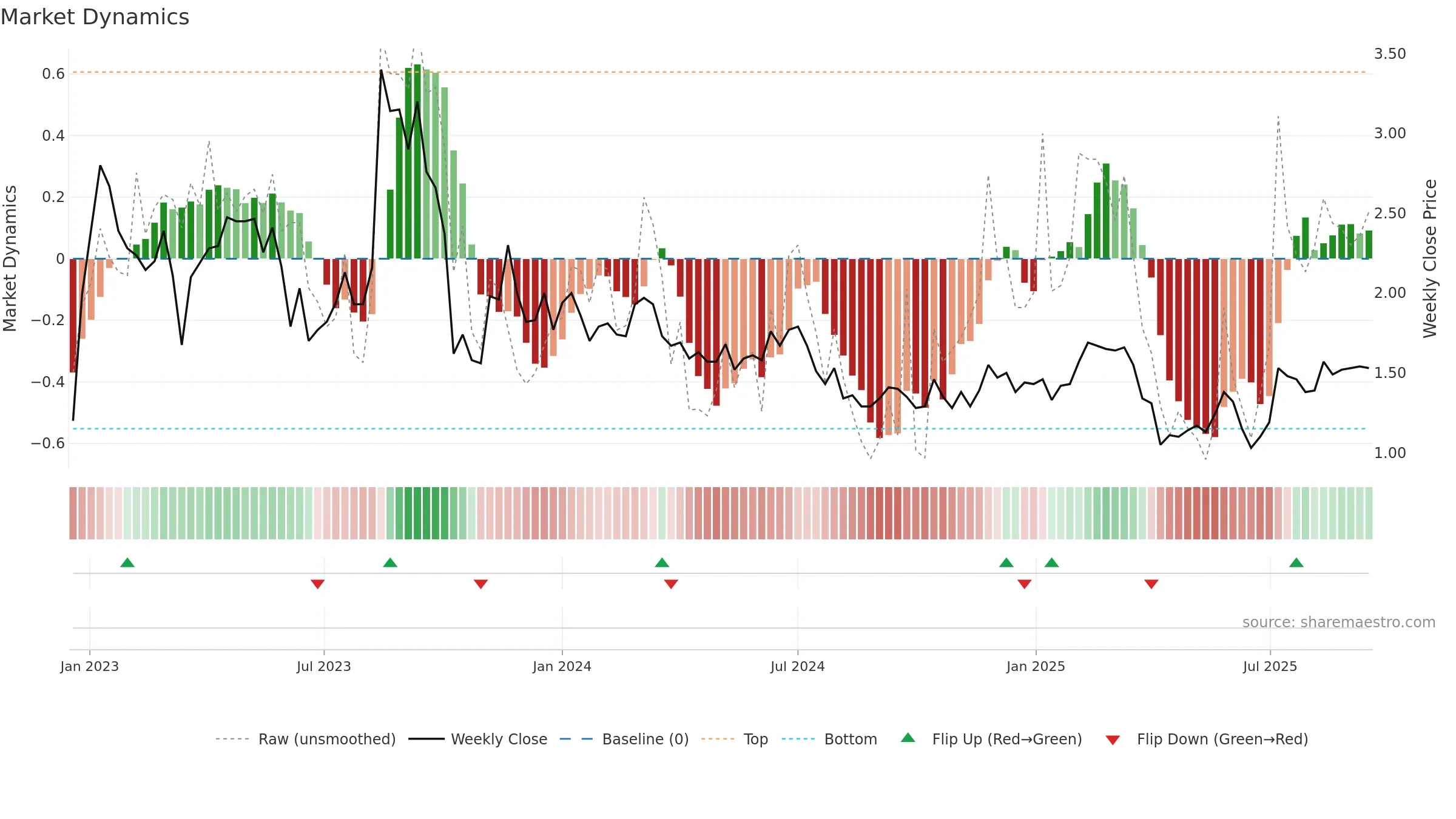Click the Market Dynamics chart title at top

pos(95,17)
